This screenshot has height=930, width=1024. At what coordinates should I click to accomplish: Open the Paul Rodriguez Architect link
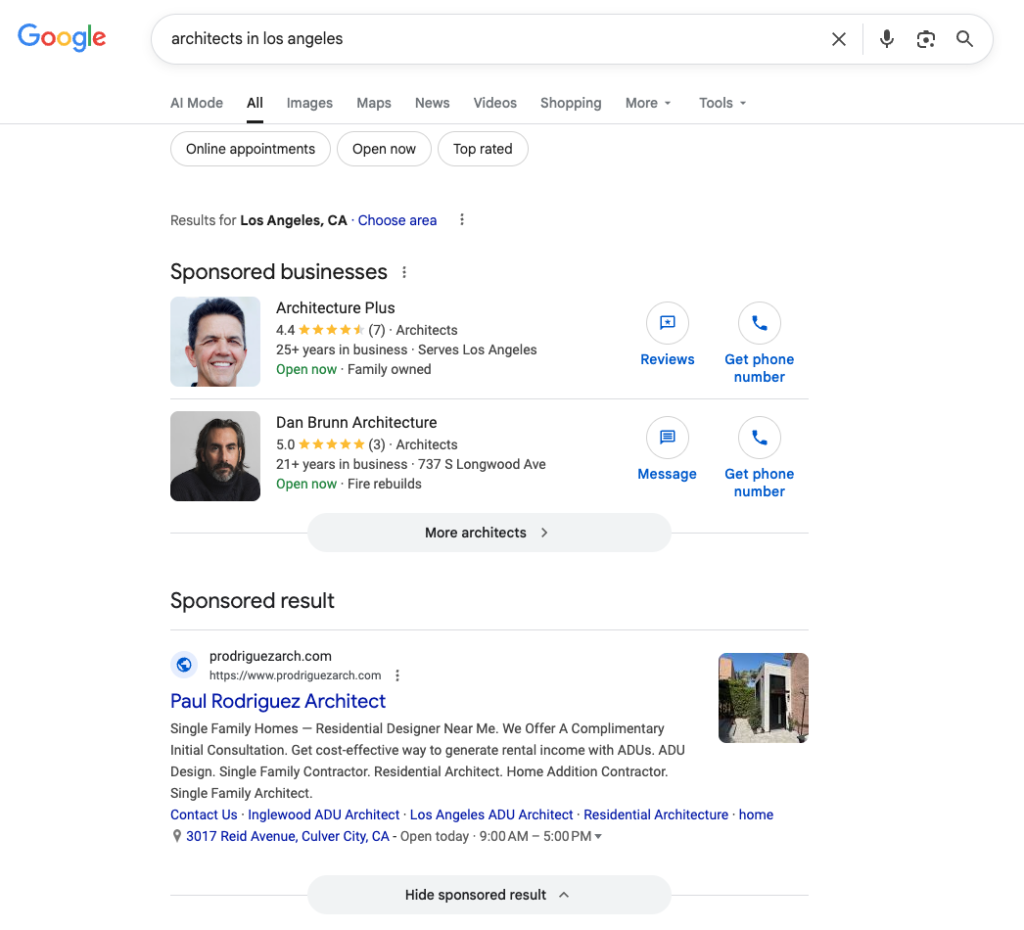(x=278, y=701)
